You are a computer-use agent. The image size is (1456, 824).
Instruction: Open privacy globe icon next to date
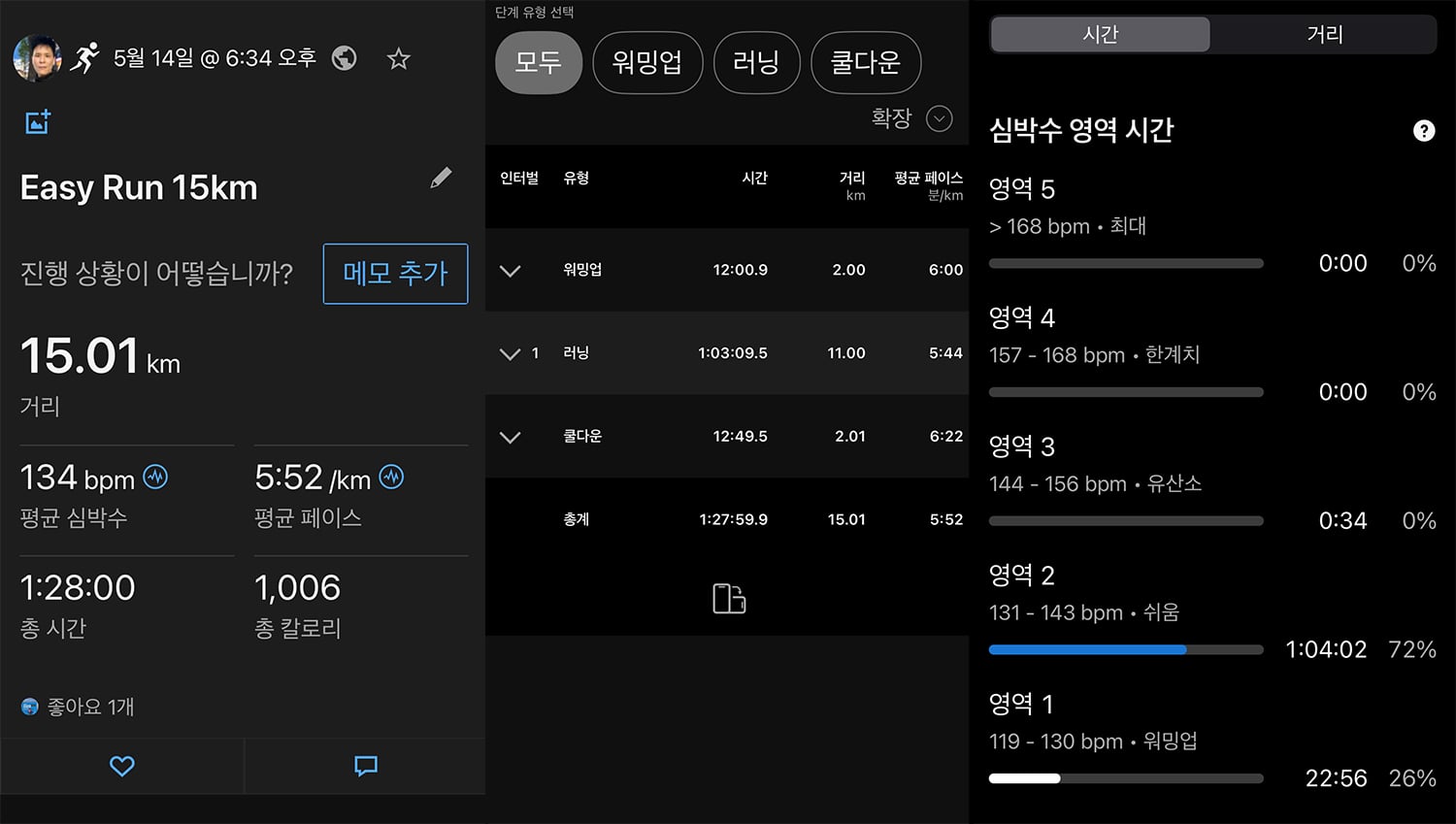pyautogui.click(x=344, y=58)
